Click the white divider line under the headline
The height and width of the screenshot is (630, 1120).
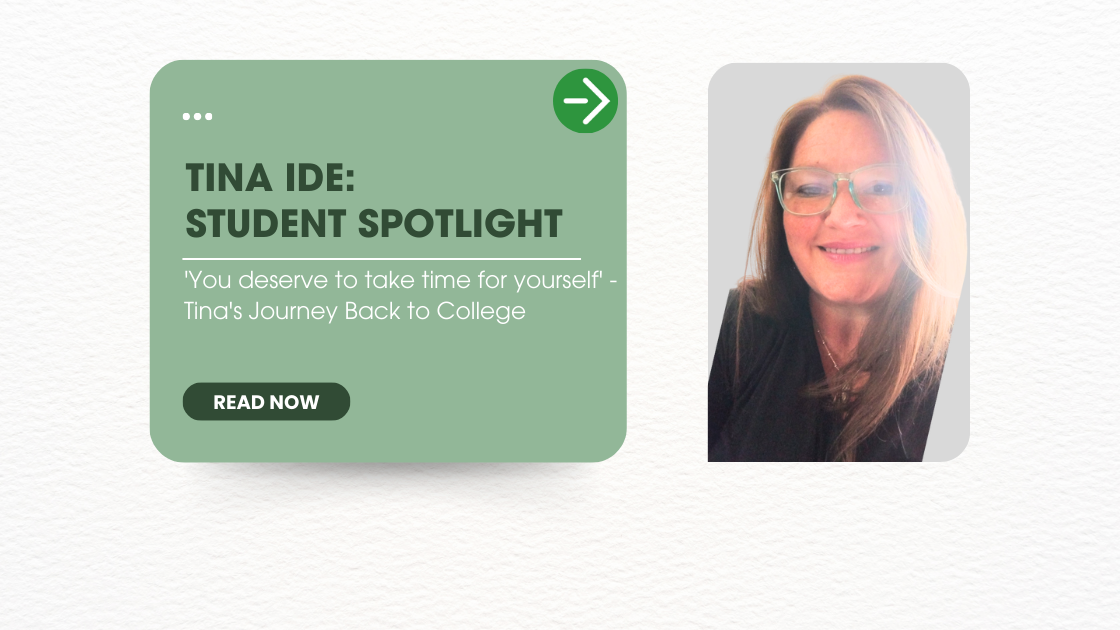pyautogui.click(x=381, y=259)
